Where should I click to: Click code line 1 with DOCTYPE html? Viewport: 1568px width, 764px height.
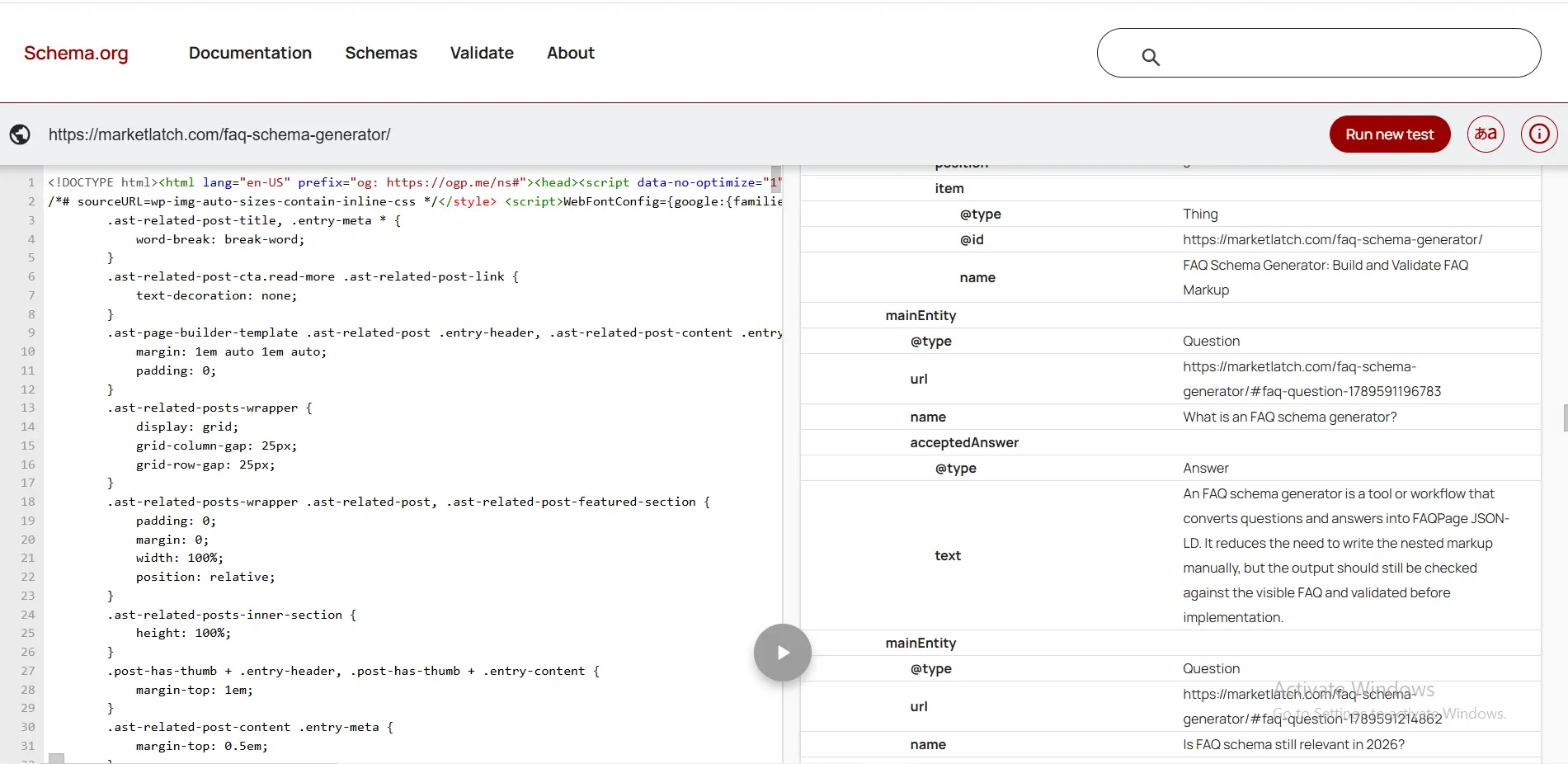(x=414, y=182)
